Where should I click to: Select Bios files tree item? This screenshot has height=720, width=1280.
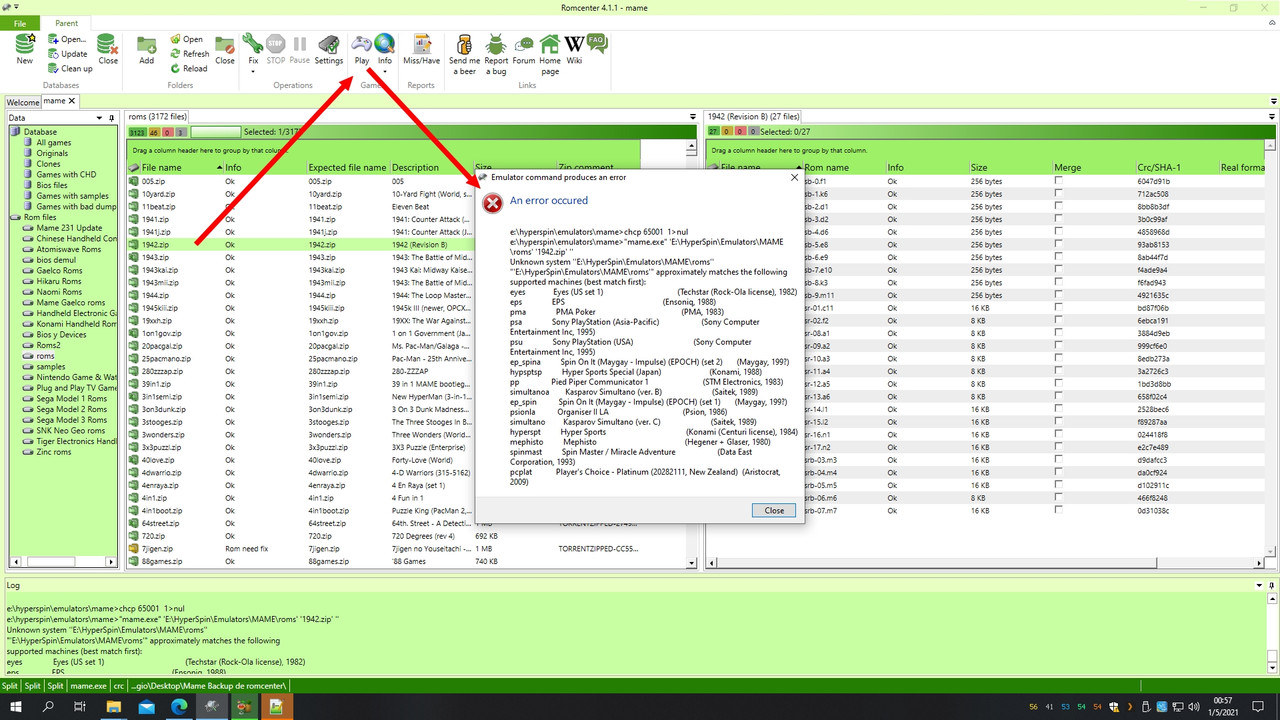click(x=52, y=185)
